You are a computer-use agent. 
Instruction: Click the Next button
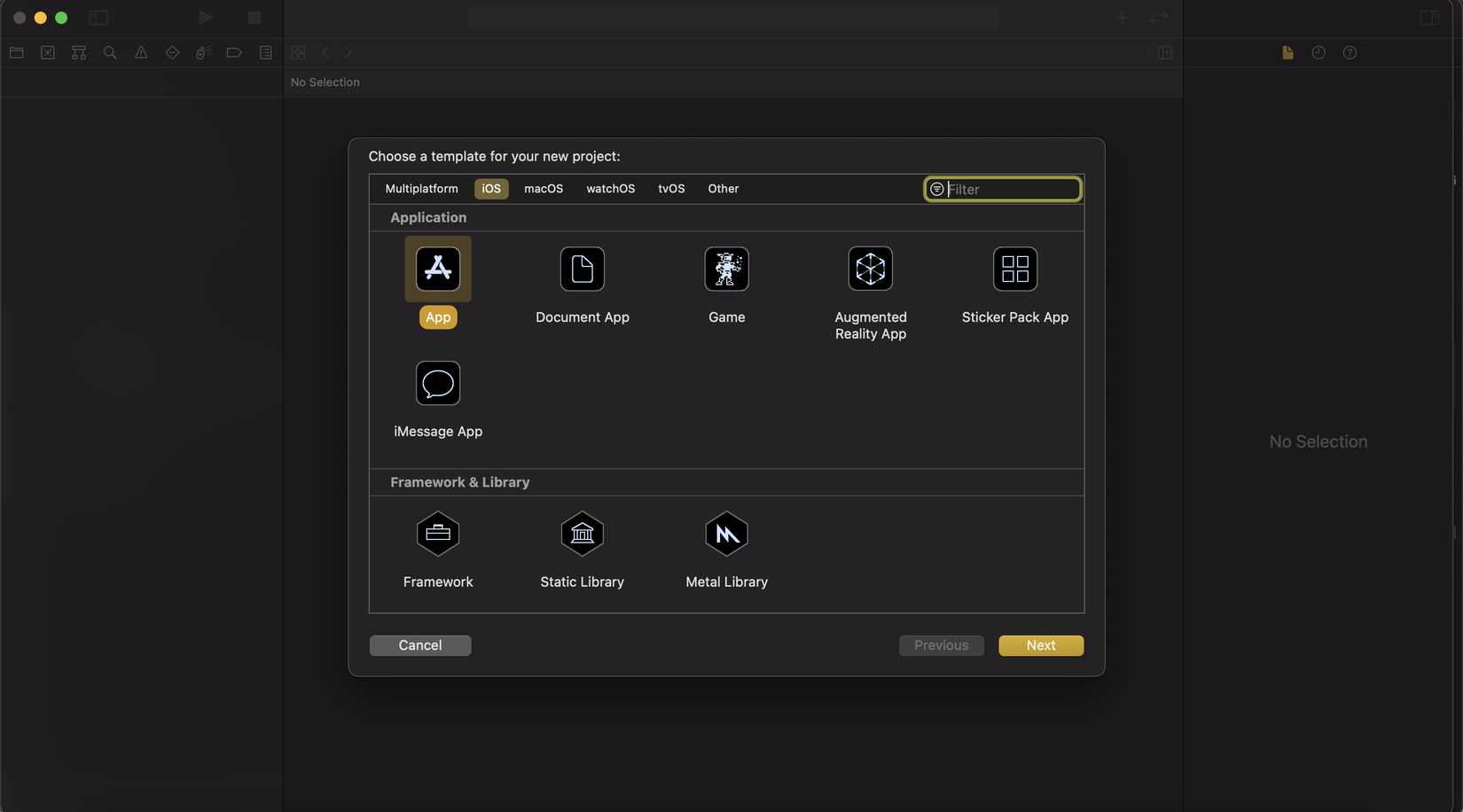click(1041, 645)
